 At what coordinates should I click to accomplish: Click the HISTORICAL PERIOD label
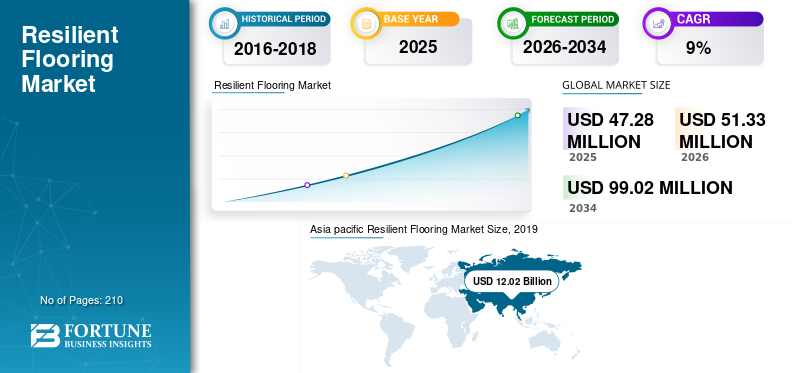284,19
